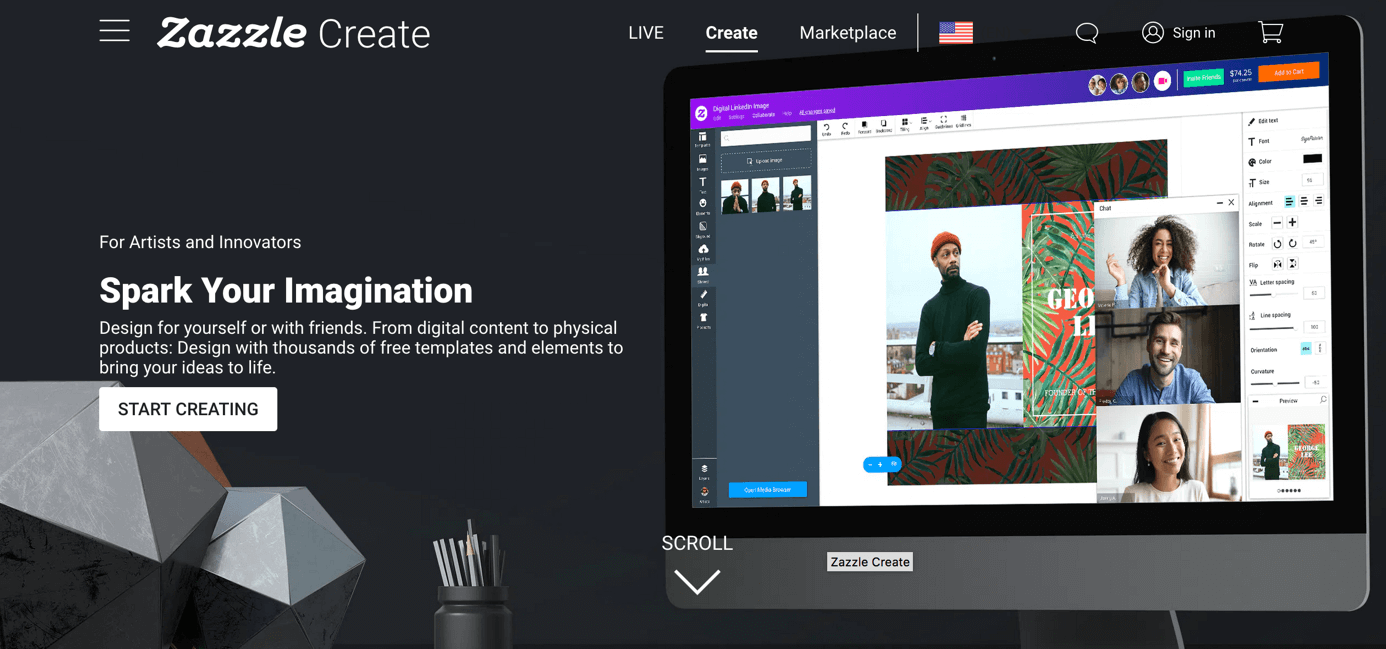The height and width of the screenshot is (649, 1386).
Task: Click the $74.25 price in the mockup
Action: click(x=1241, y=74)
